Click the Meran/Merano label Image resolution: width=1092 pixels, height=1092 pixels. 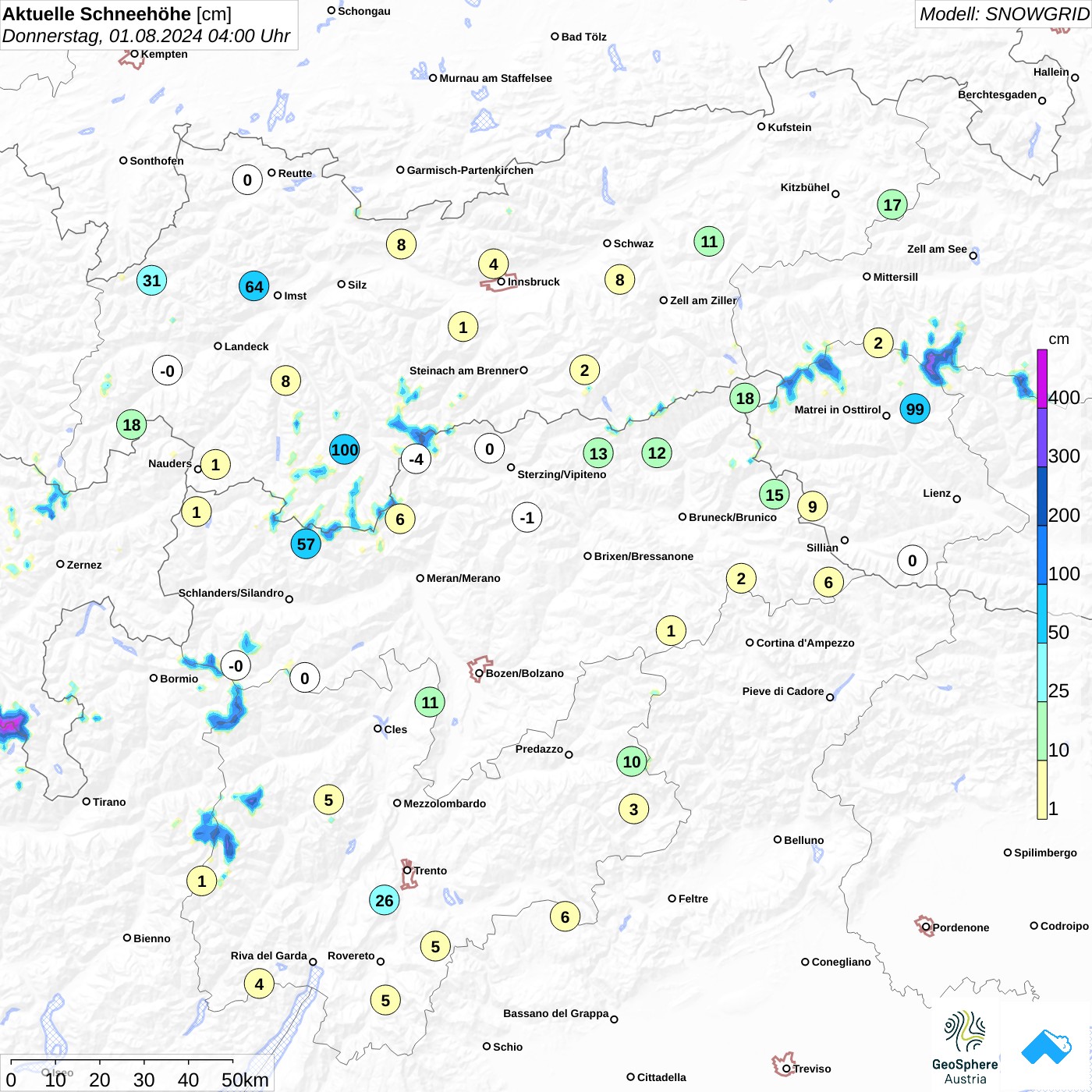(463, 578)
